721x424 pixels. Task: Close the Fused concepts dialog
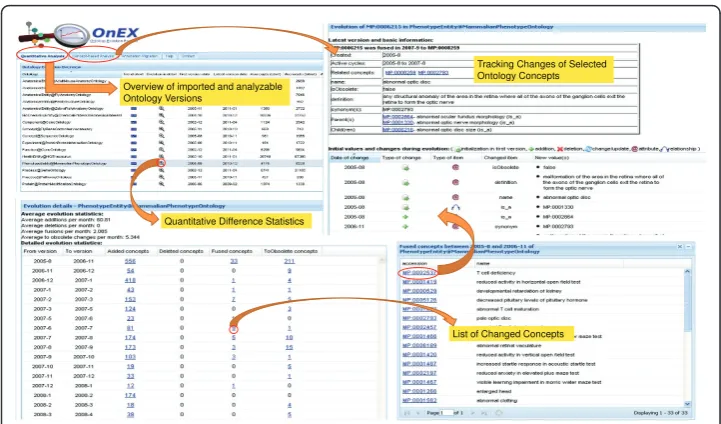[x=680, y=247]
